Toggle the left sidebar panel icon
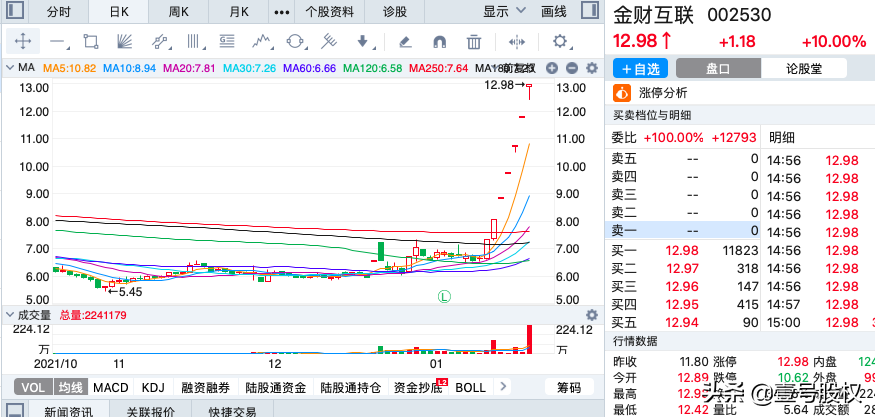Screen dimensions: 875x417 coord(15,11)
